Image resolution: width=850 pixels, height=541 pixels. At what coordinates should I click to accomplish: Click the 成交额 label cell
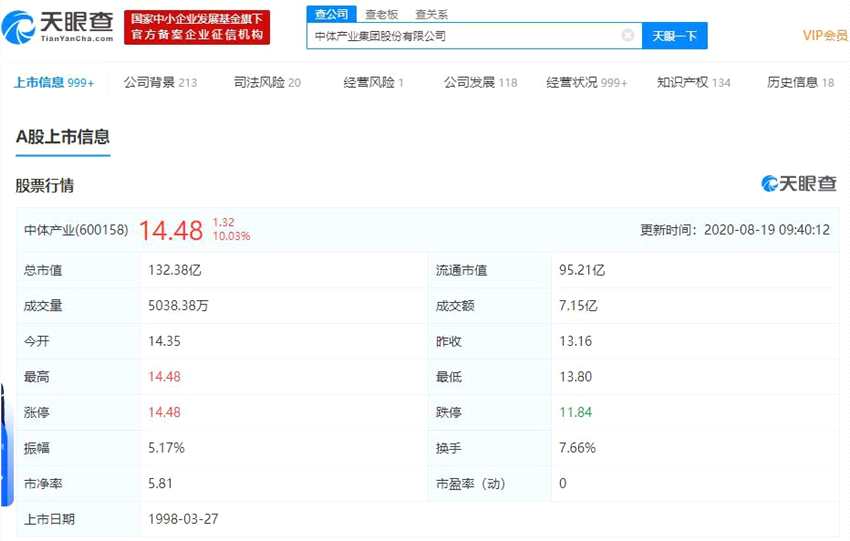(490, 306)
